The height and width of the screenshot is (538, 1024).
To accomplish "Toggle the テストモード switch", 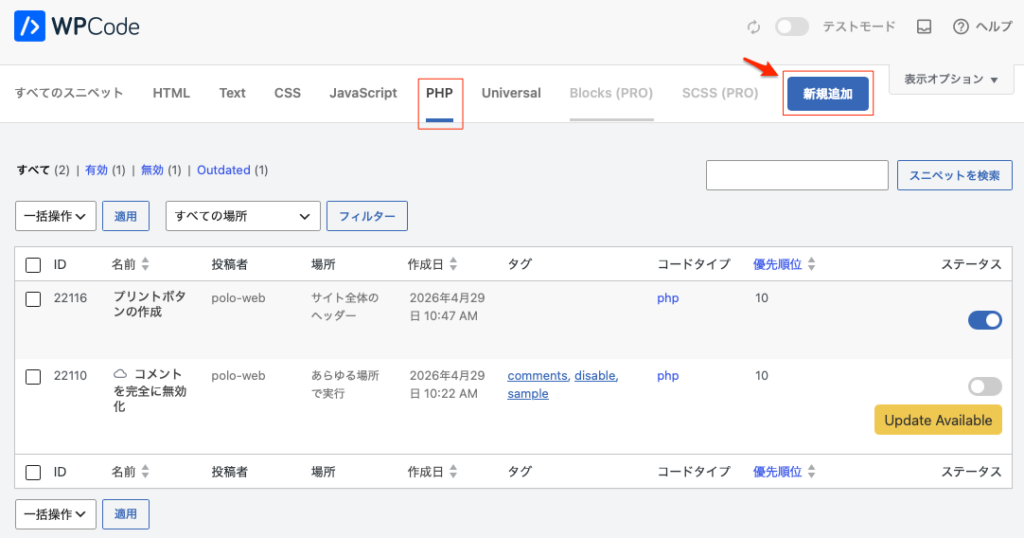I will pos(792,27).
